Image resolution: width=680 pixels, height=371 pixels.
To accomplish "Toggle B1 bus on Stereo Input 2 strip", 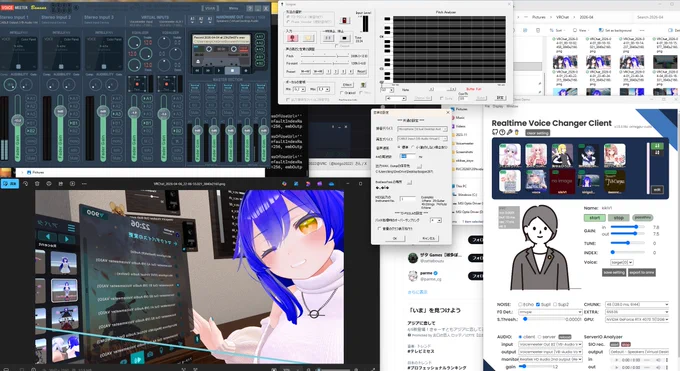I will [74, 123].
